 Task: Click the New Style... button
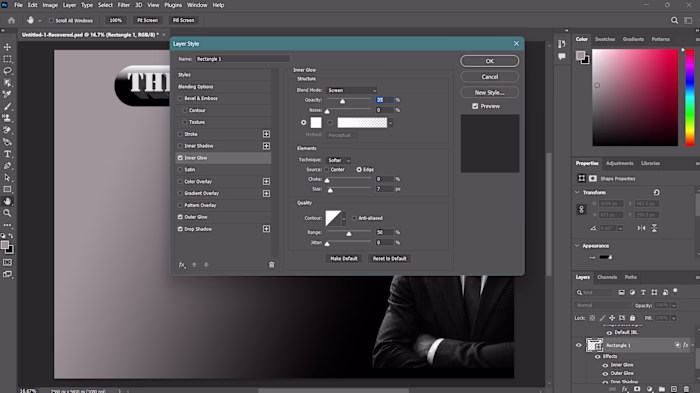click(x=490, y=92)
